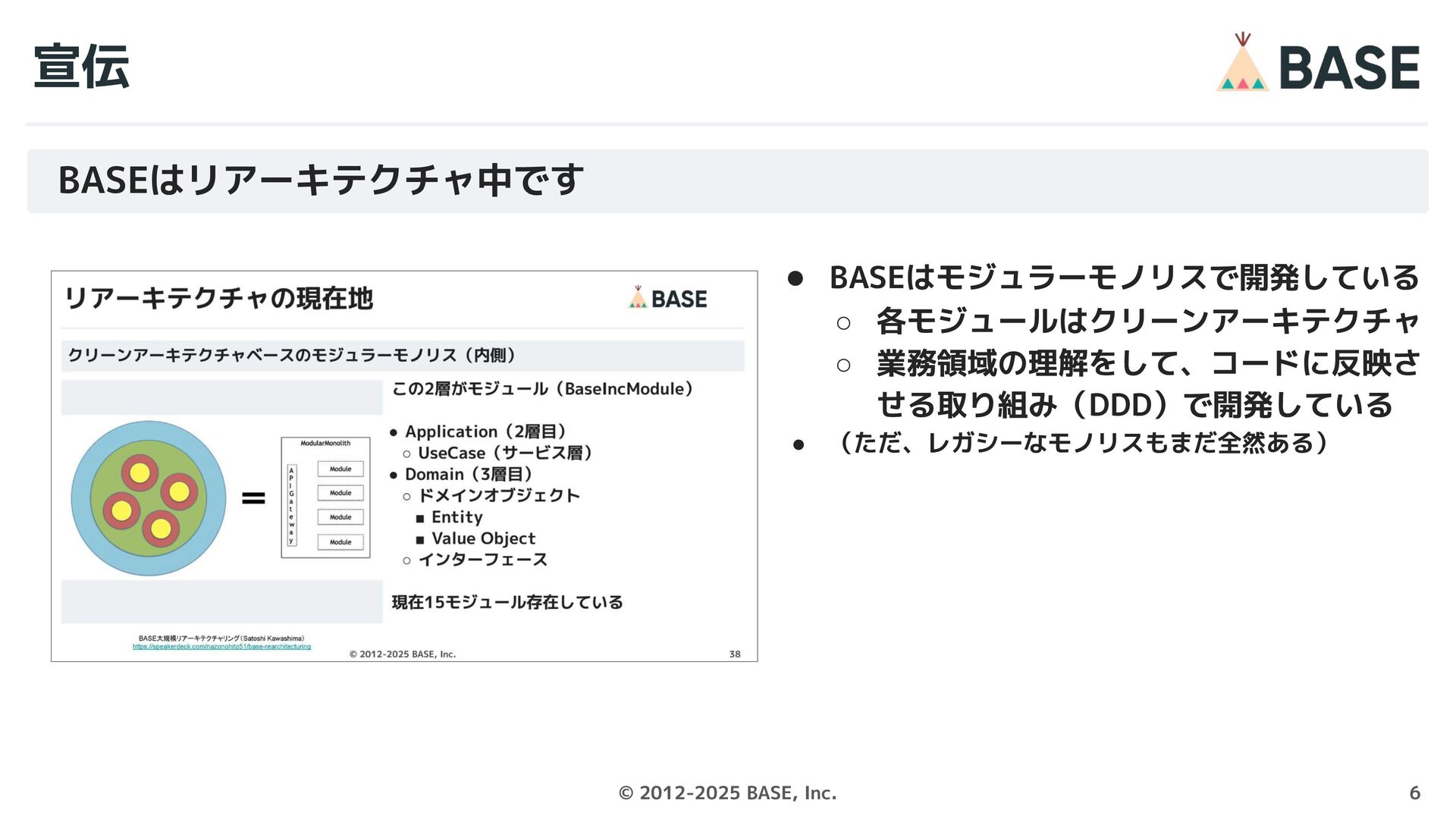1456x819 pixels.
Task: Click the embedded slide page number 38
Action: [735, 654]
